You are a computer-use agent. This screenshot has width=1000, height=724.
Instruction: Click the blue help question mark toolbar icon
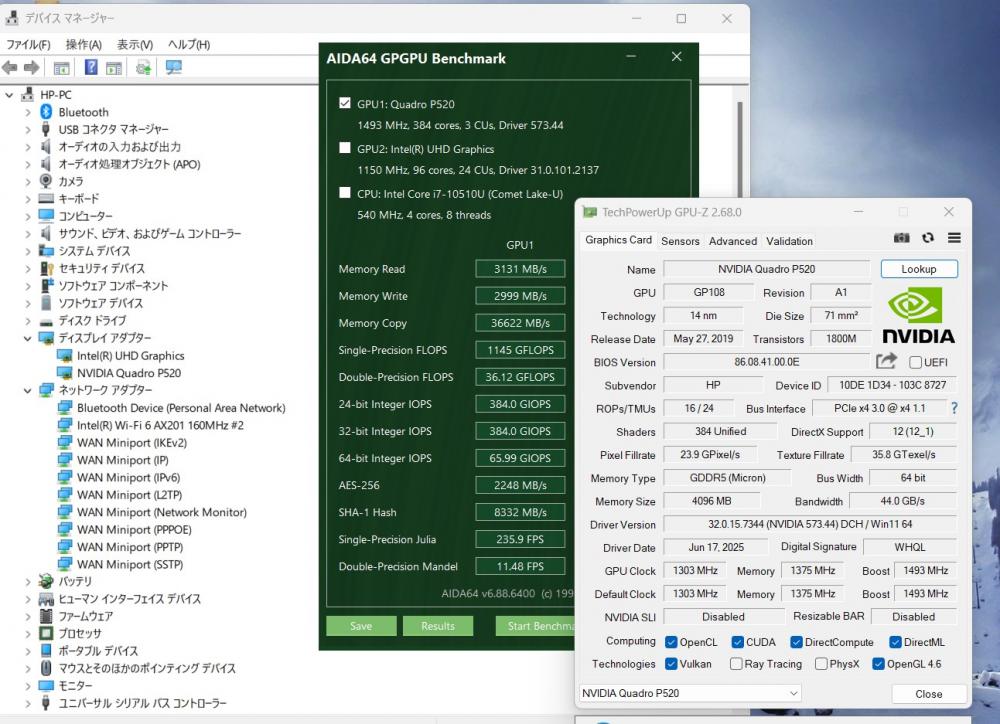[x=91, y=67]
